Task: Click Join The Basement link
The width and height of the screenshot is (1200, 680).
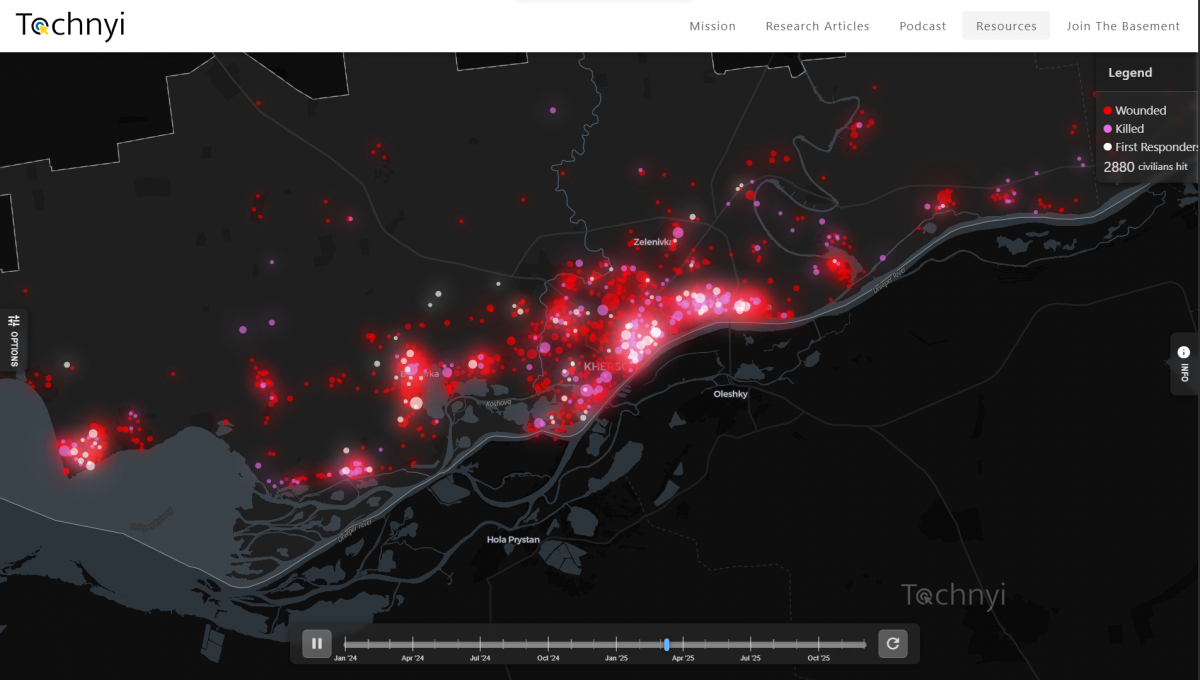Action: pos(1123,26)
